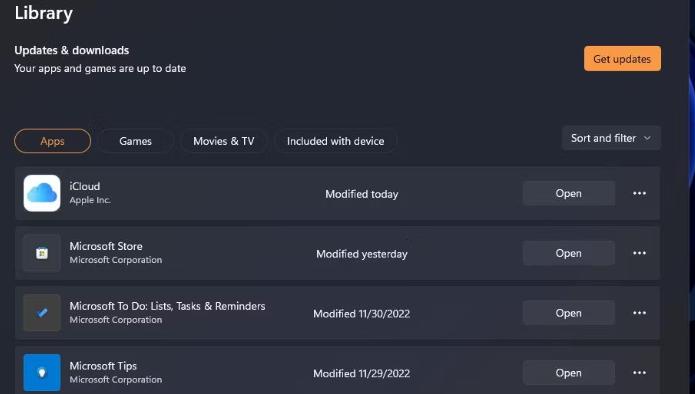Open Microsoft To Do app
This screenshot has height=394, width=695.
point(569,313)
